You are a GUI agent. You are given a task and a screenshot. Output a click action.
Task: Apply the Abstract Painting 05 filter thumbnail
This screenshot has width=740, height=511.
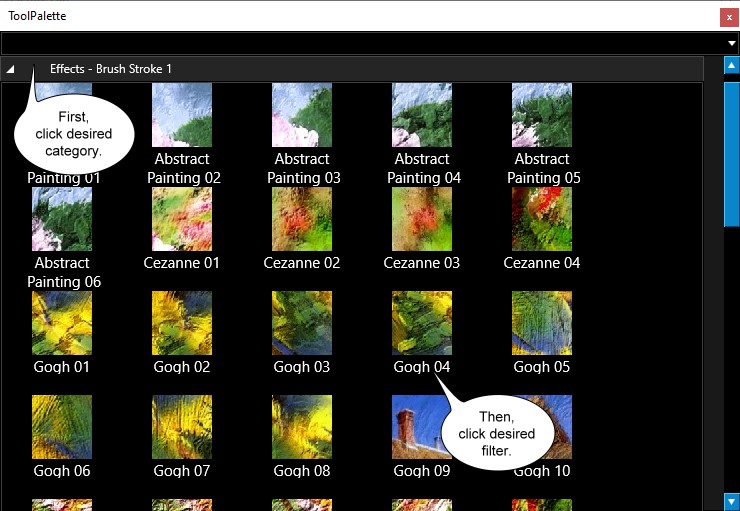(x=542, y=115)
